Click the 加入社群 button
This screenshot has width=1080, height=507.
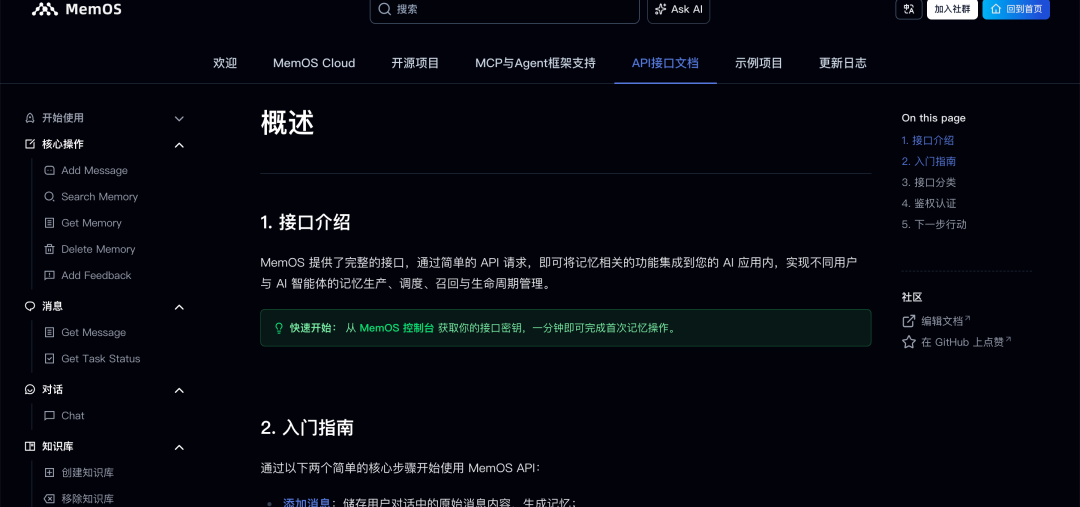(952, 9)
